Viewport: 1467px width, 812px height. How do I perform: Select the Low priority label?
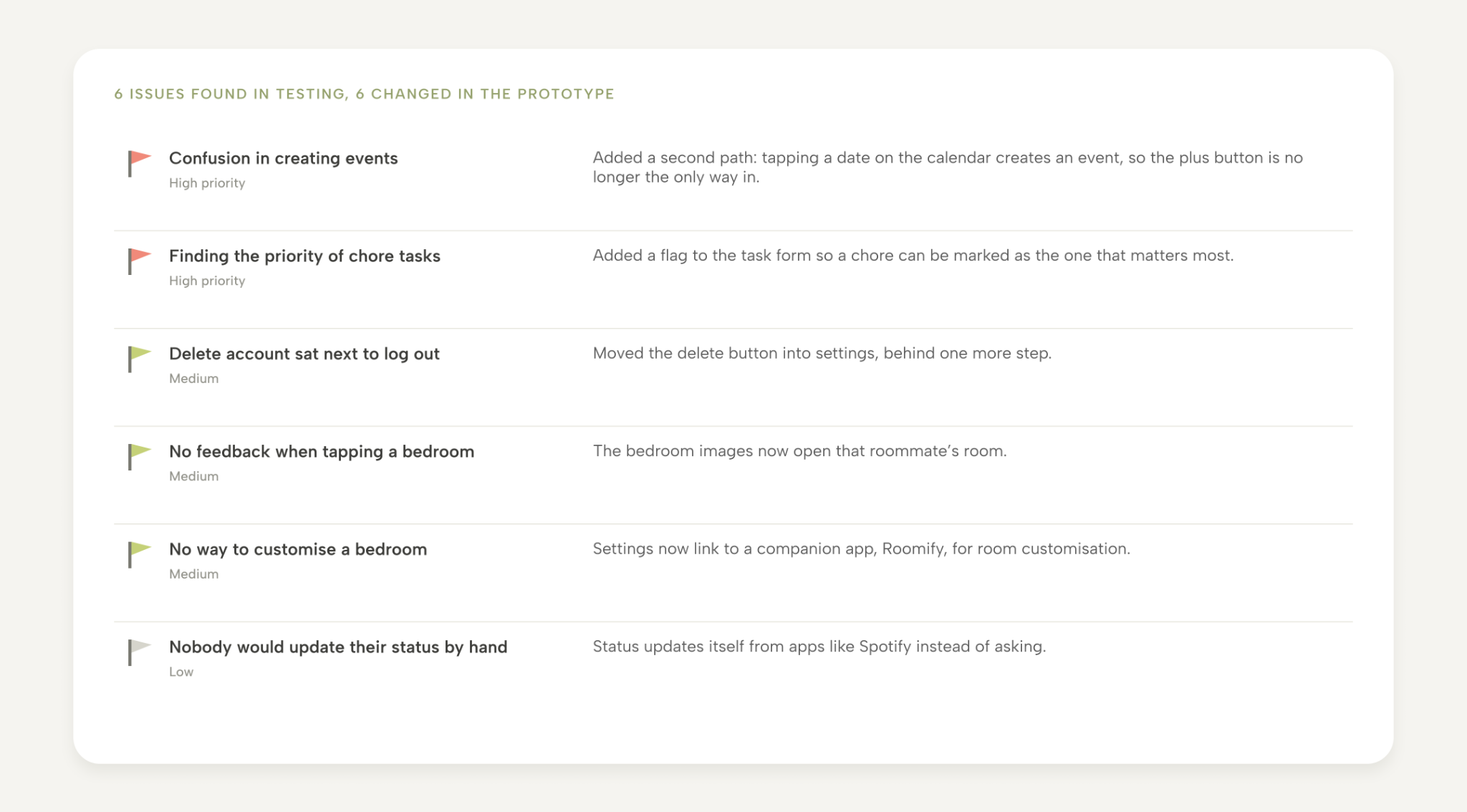181,672
